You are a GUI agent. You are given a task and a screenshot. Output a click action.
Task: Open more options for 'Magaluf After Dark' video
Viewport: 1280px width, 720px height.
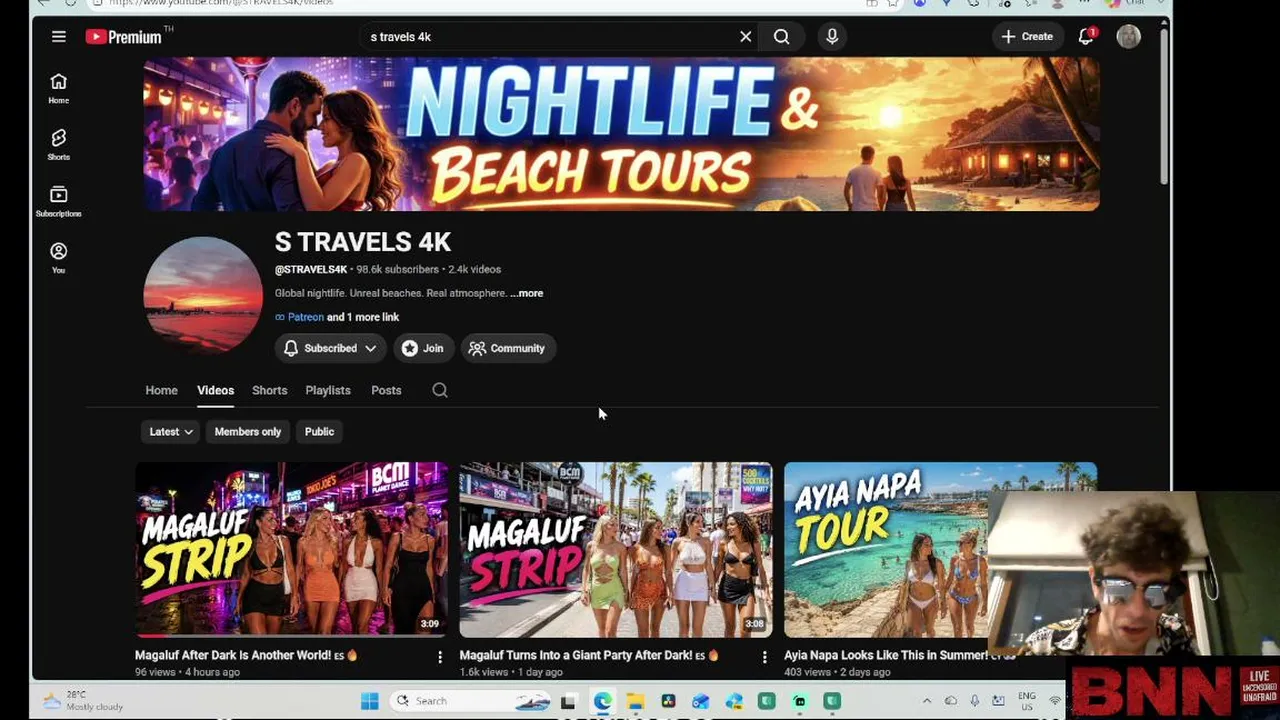click(440, 657)
